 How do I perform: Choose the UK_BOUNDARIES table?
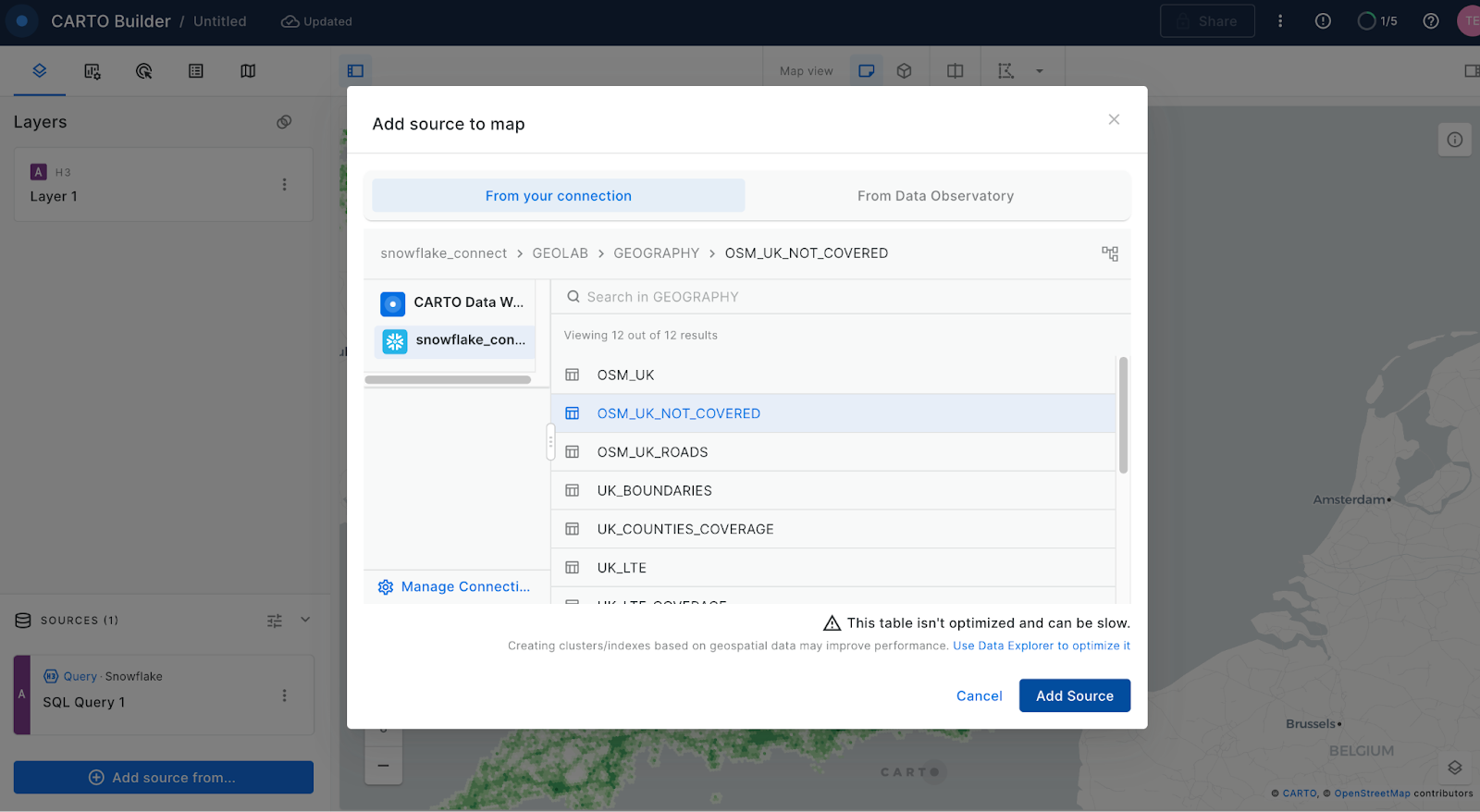[654, 491]
